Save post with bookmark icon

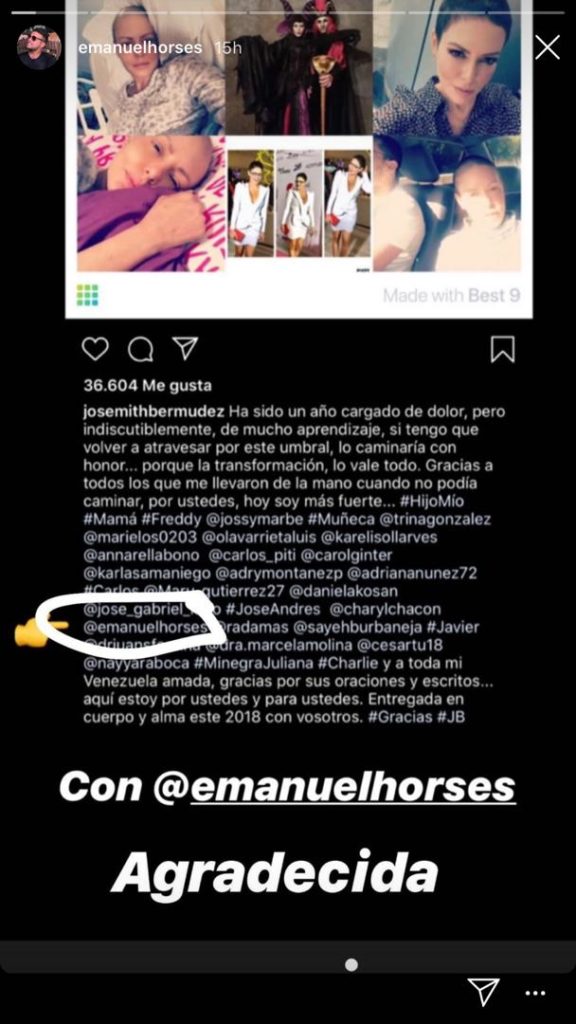pos(502,349)
